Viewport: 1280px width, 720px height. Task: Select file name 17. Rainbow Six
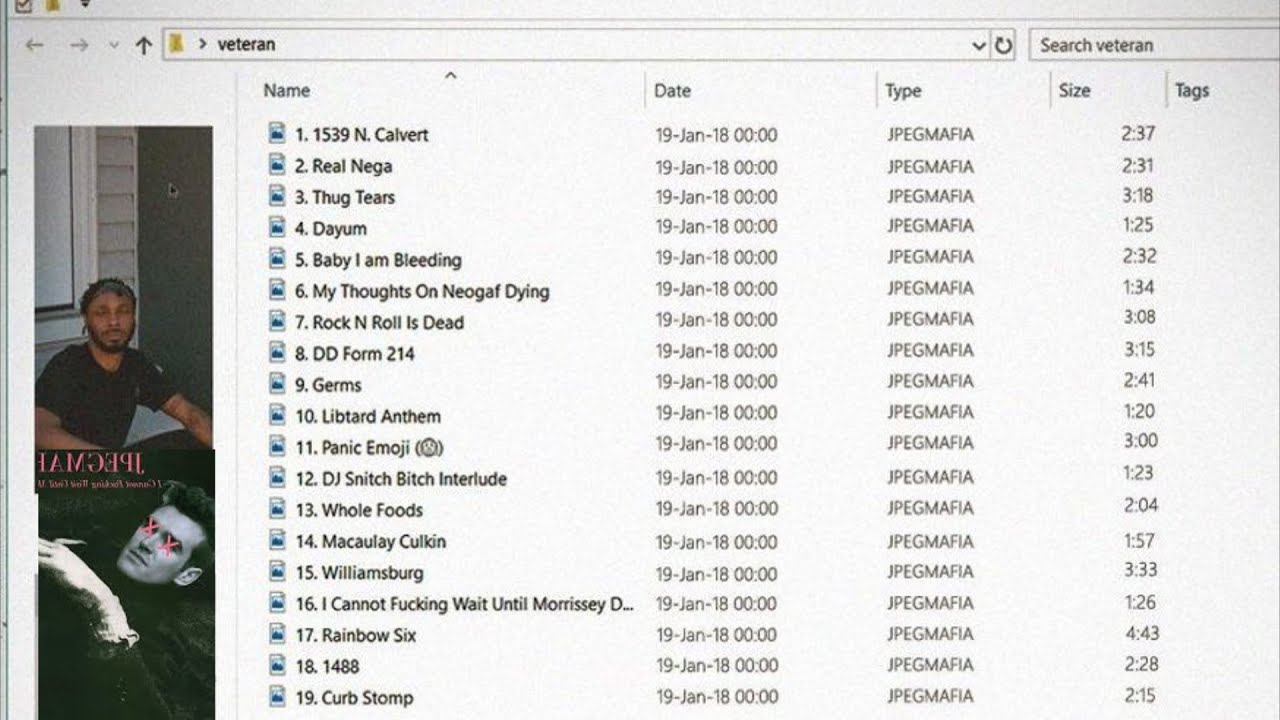coord(356,635)
